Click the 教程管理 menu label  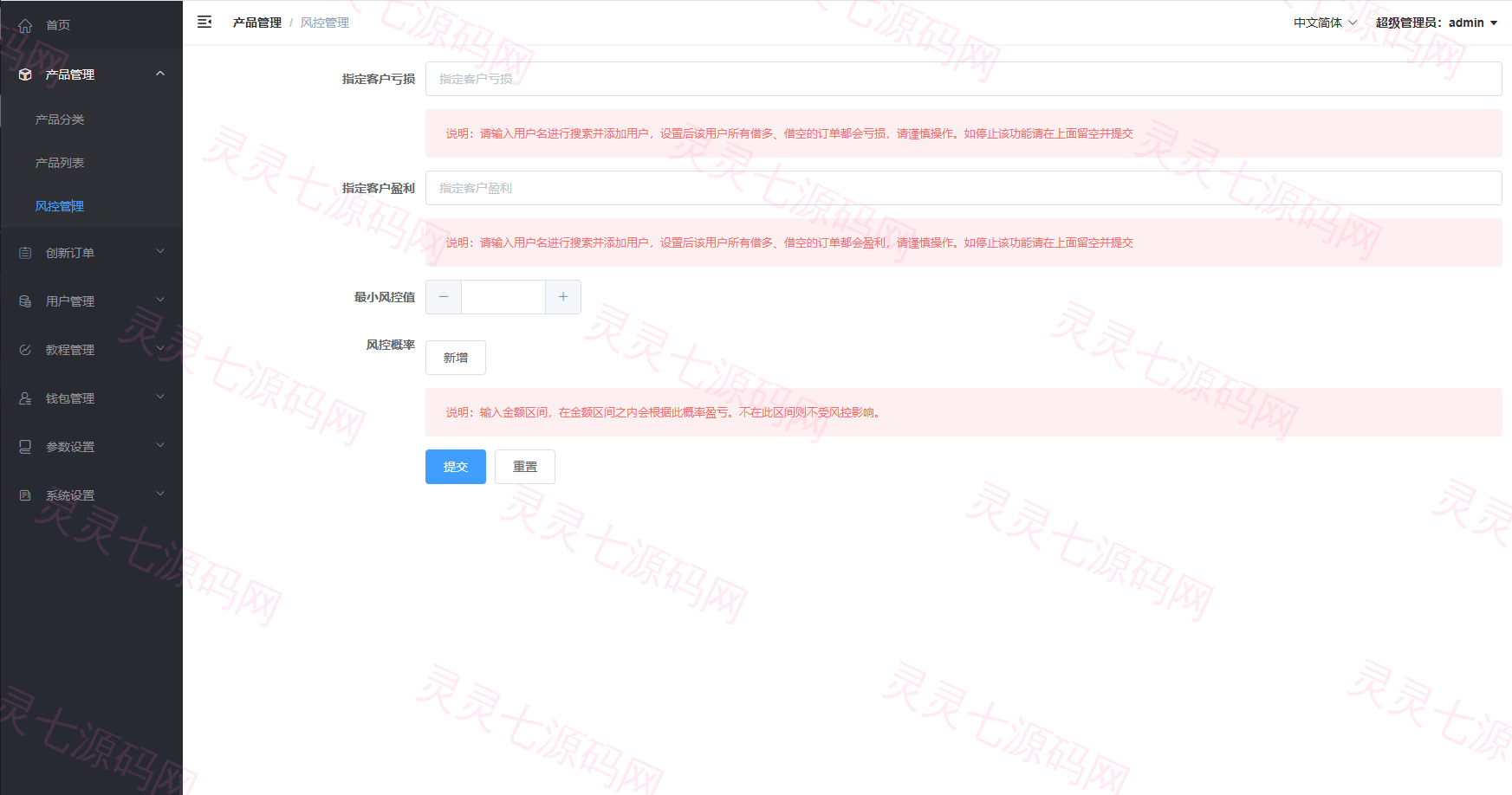coord(70,350)
